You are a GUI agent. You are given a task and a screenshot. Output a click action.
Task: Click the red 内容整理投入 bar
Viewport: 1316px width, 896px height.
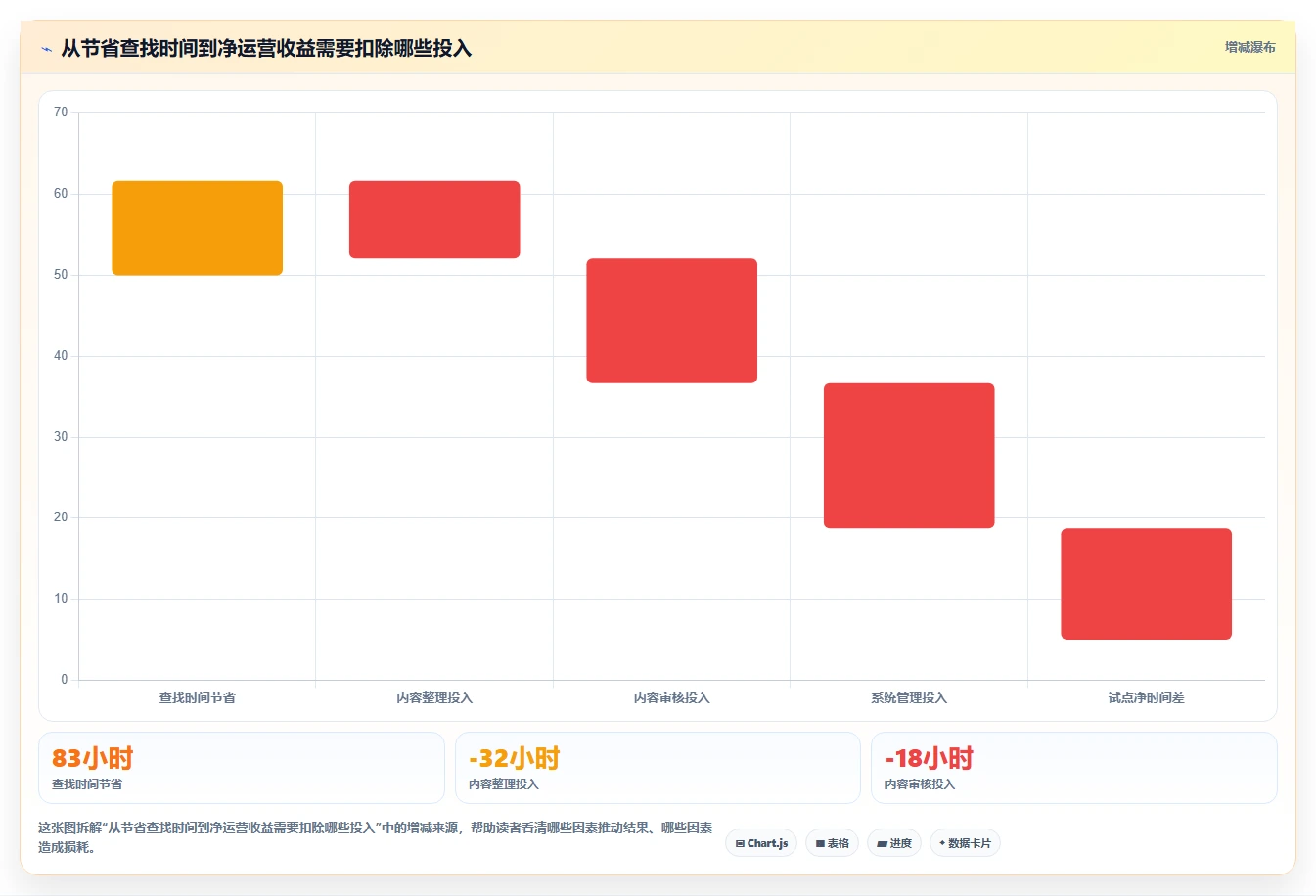point(434,219)
